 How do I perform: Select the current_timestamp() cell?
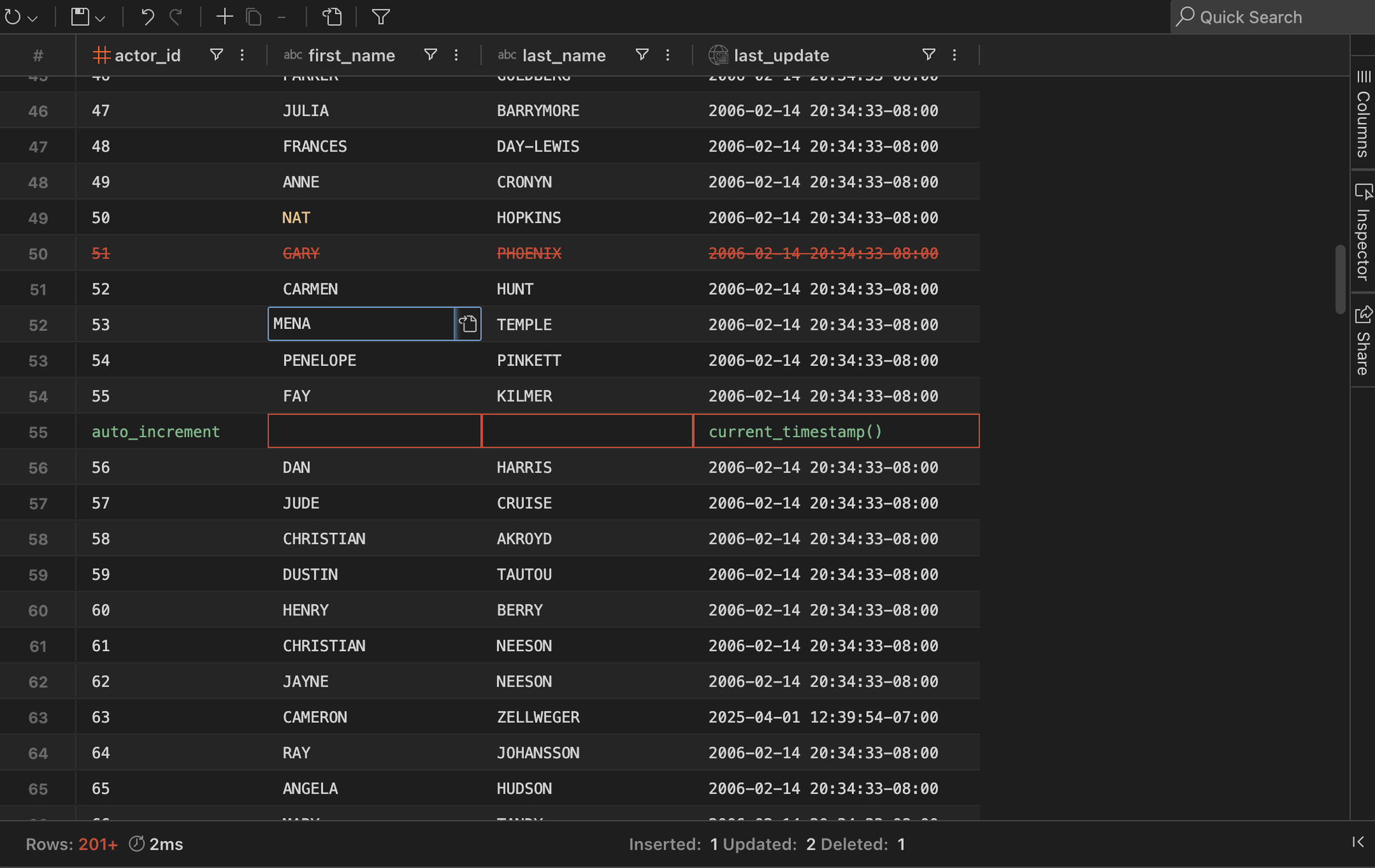(x=836, y=431)
